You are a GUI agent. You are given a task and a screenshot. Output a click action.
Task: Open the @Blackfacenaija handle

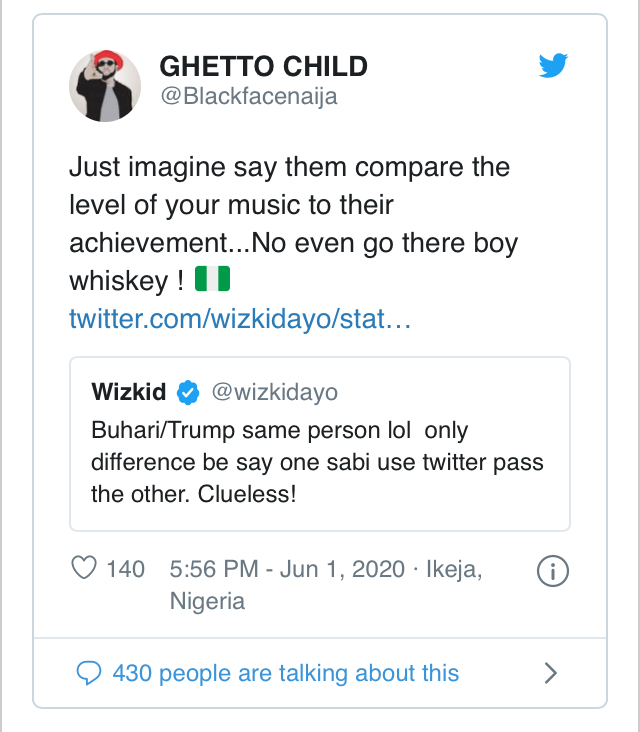click(x=248, y=97)
